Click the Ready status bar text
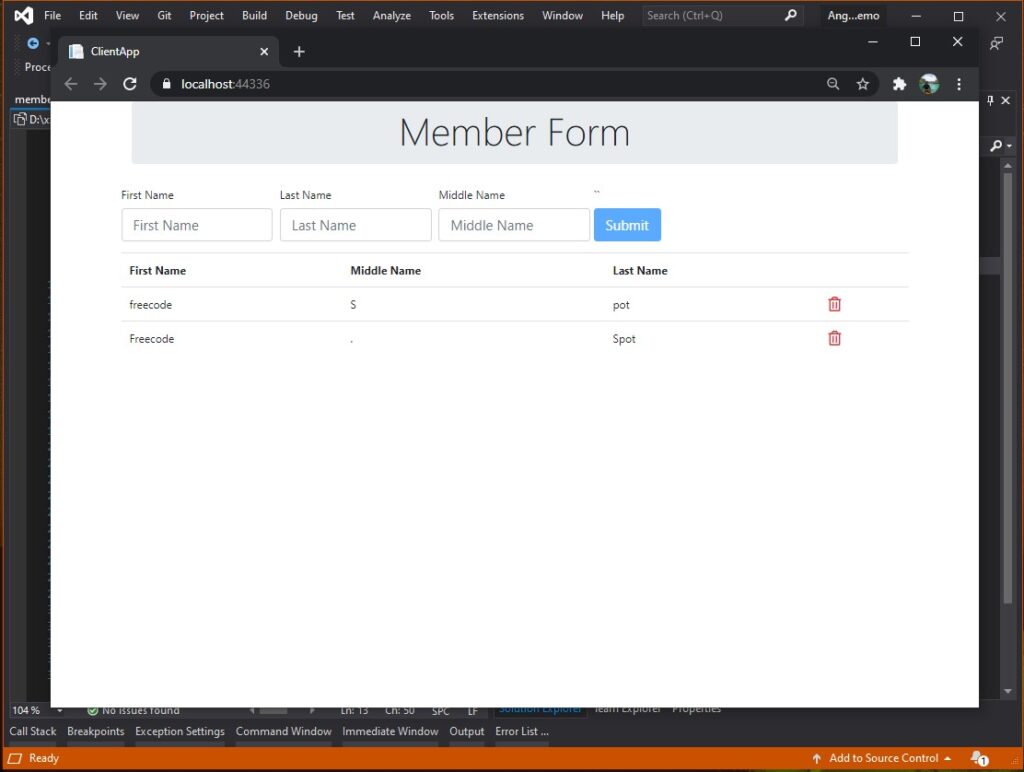1024x772 pixels. pyautogui.click(x=44, y=758)
